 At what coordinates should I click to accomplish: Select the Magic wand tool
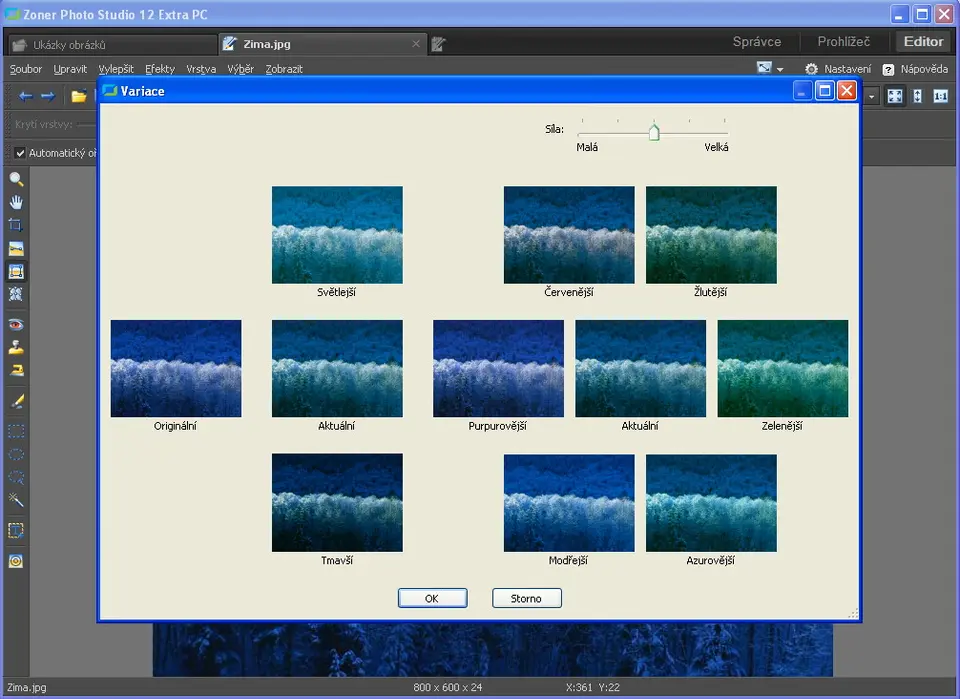[16, 500]
